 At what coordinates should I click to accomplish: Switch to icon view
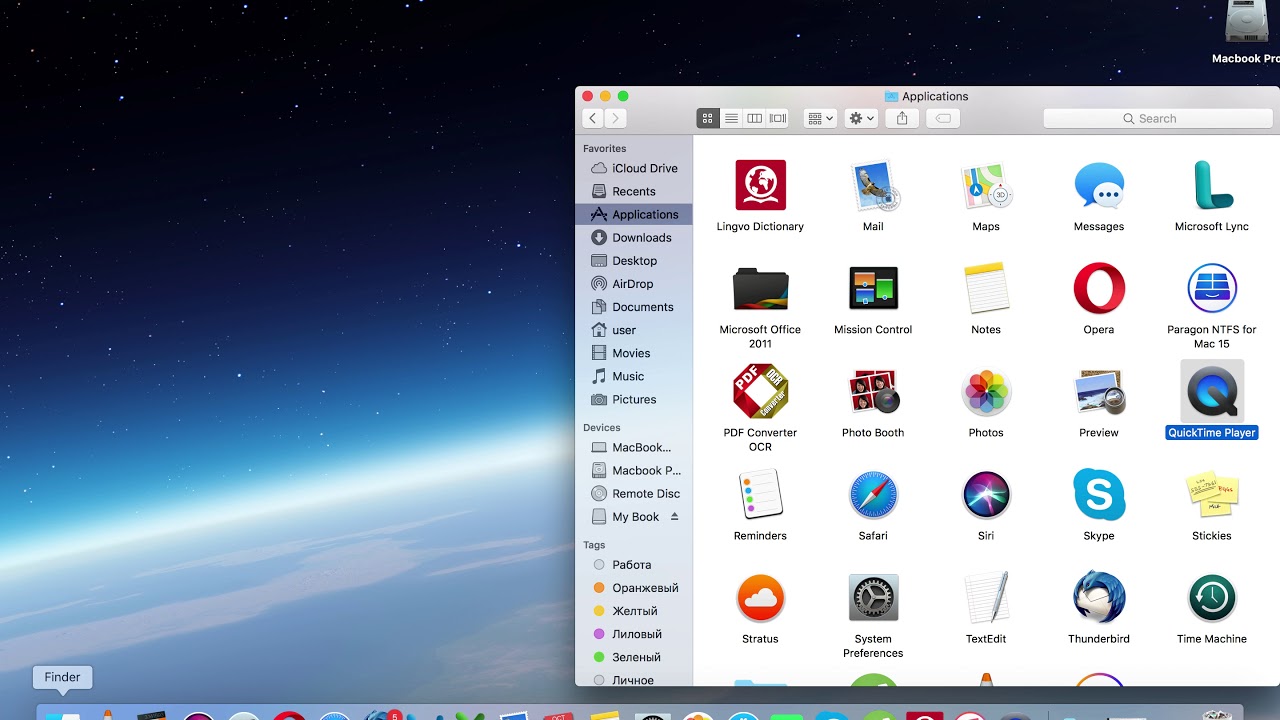(708, 118)
